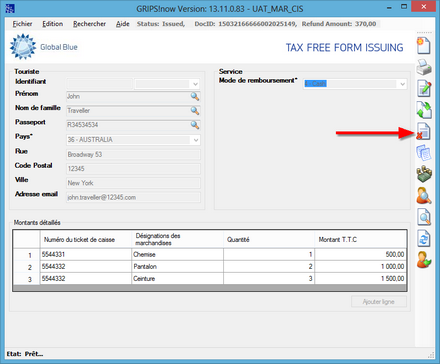The width and height of the screenshot is (440, 364).
Task: Click quantity cell of Ceinture row
Action: click(269, 279)
